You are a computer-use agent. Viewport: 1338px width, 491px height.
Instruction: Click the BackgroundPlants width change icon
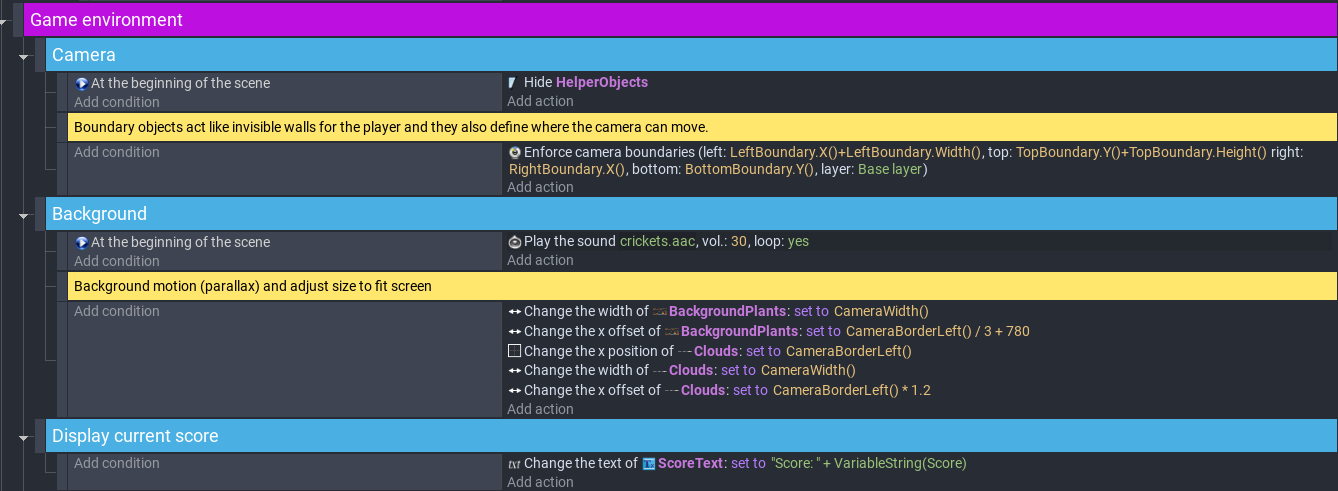pyautogui.click(x=514, y=311)
